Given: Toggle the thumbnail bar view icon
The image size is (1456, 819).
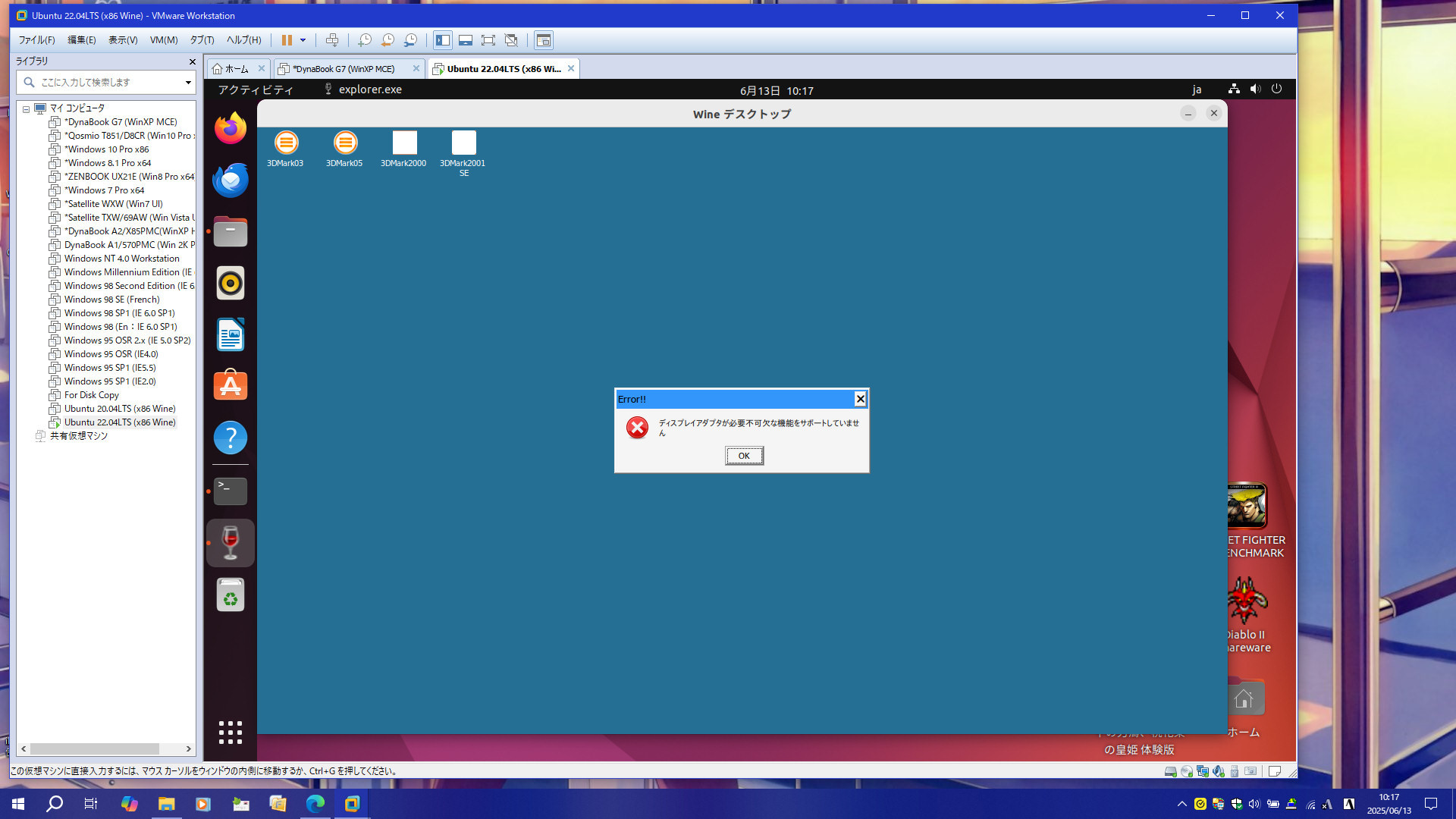Looking at the screenshot, I should click(x=466, y=40).
